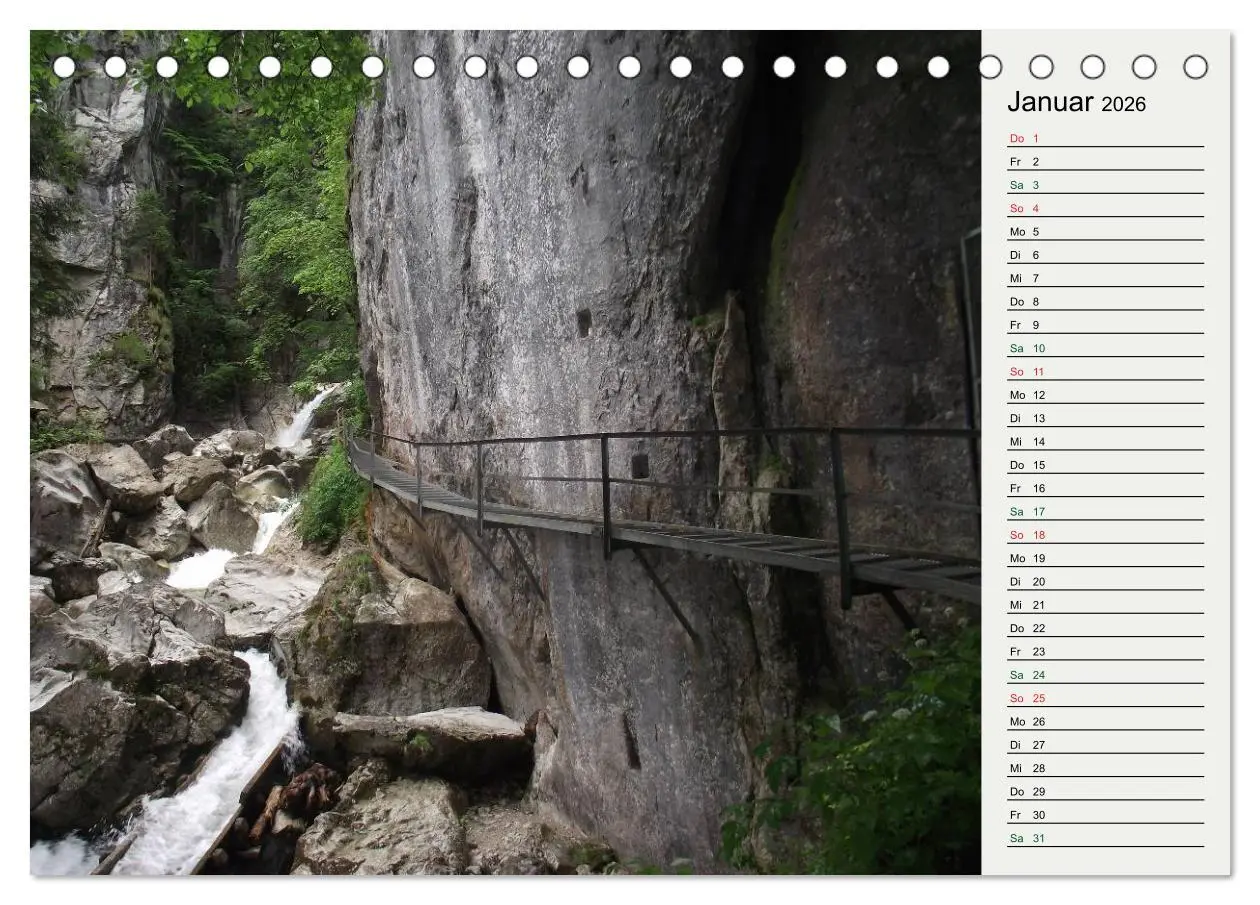The width and height of the screenshot is (1260, 905).
Task: Select the calendar row 'Mi 7'
Action: pos(1105,278)
